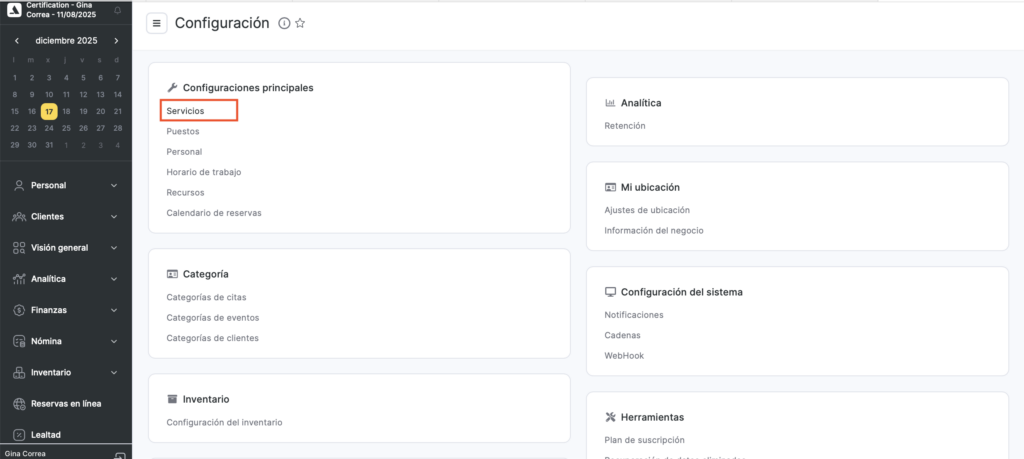The width and height of the screenshot is (1024, 459).
Task: Click the info icon beside Configuración
Action: 284,23
